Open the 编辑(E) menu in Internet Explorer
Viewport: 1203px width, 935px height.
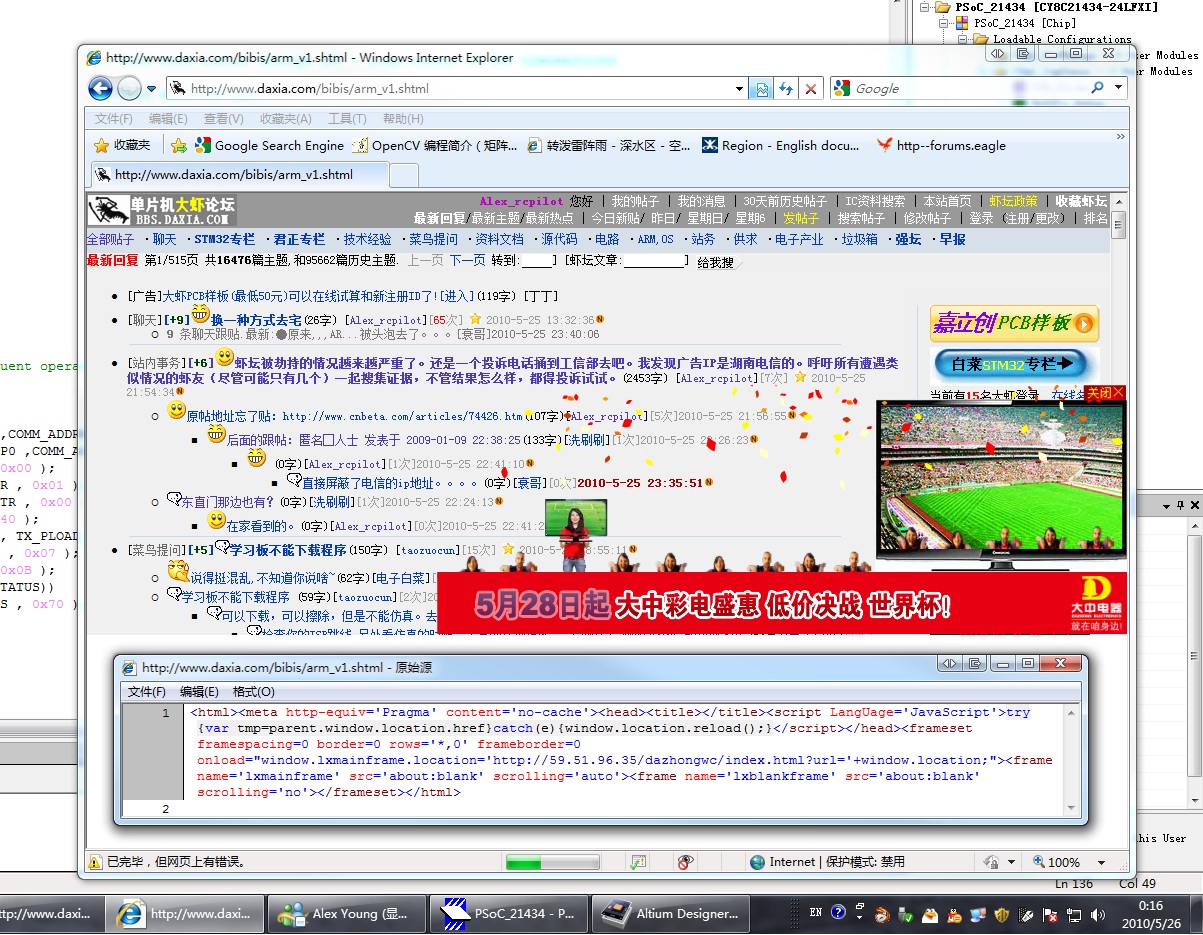pos(168,119)
